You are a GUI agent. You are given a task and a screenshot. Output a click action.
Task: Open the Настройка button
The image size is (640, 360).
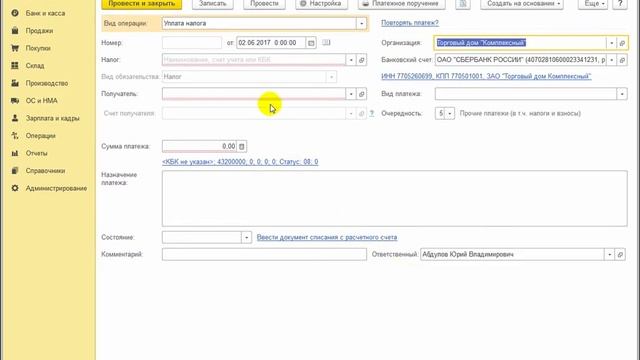pyautogui.click(x=321, y=4)
